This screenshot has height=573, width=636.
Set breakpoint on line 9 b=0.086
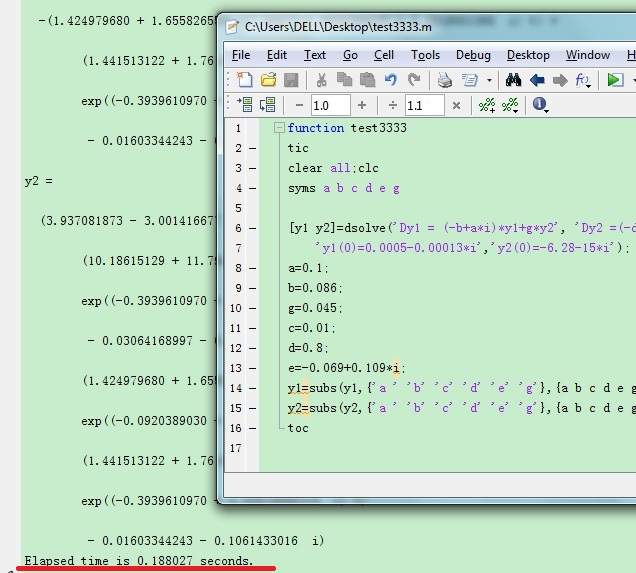point(252,288)
